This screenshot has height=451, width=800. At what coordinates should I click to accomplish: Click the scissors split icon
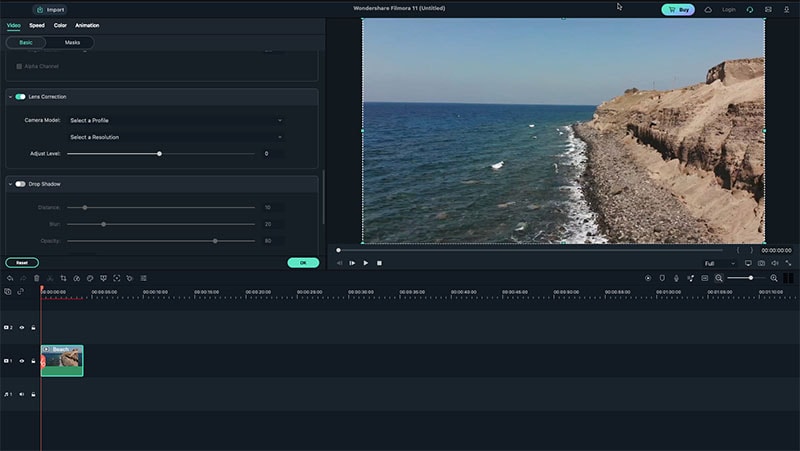[x=50, y=278]
